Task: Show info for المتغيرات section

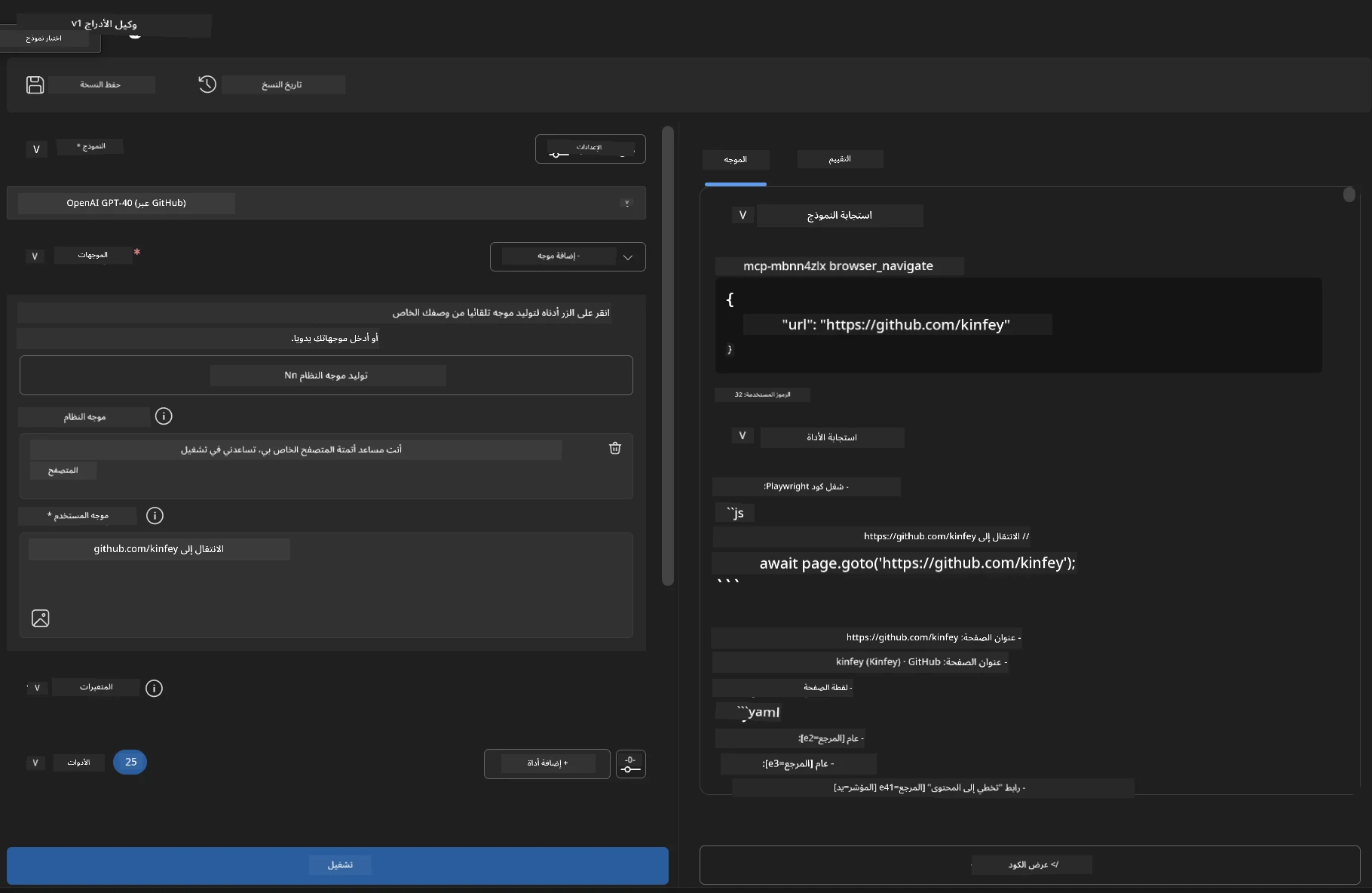Action: pyautogui.click(x=154, y=688)
